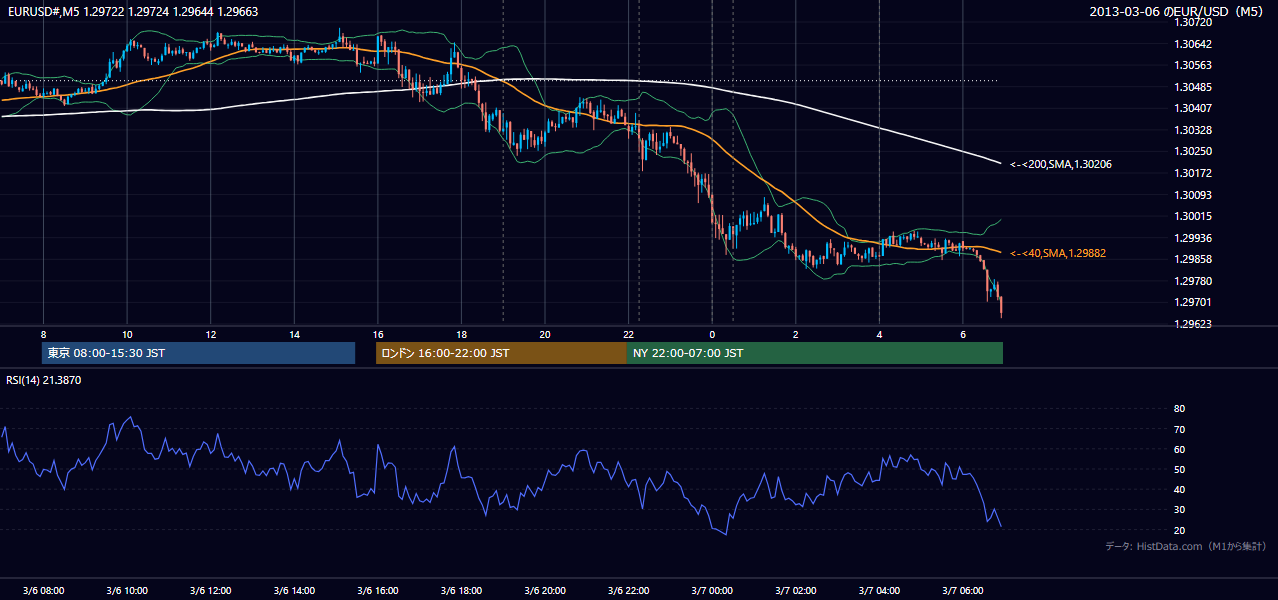Image resolution: width=1278 pixels, height=600 pixels.
Task: Click price axis value 1.30563
Action: [1193, 65]
